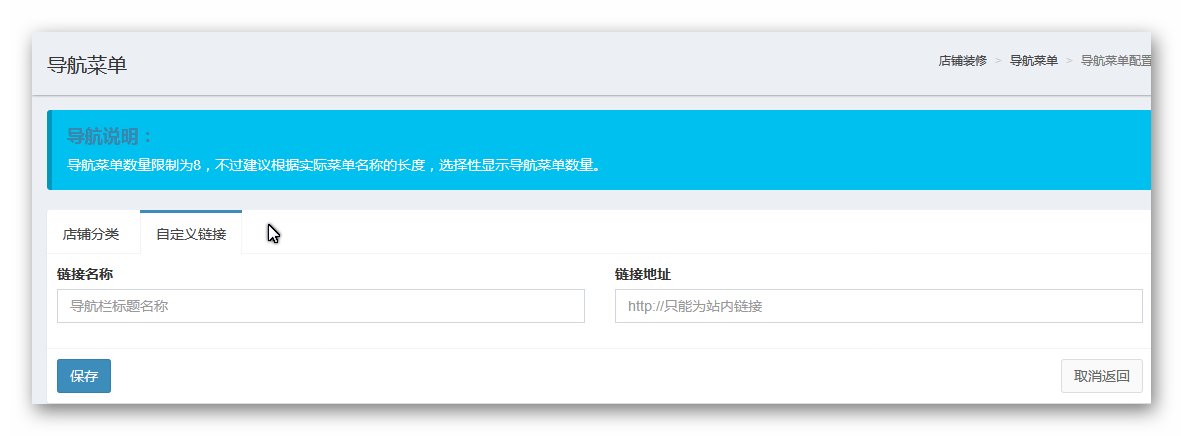Click the 取消返回 button
1183x436 pixels.
point(1101,376)
